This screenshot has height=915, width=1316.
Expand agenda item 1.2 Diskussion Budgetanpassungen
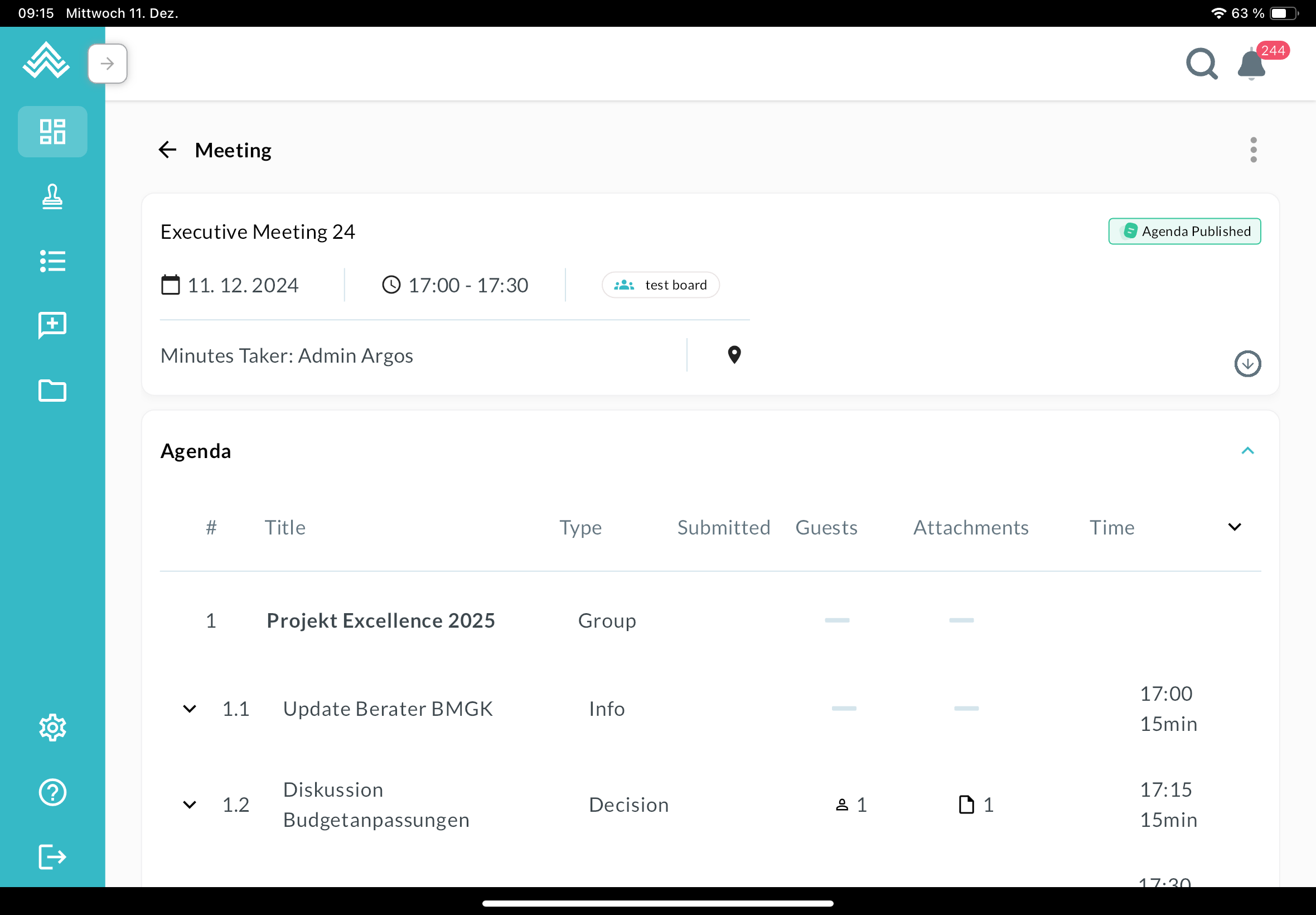(x=190, y=805)
